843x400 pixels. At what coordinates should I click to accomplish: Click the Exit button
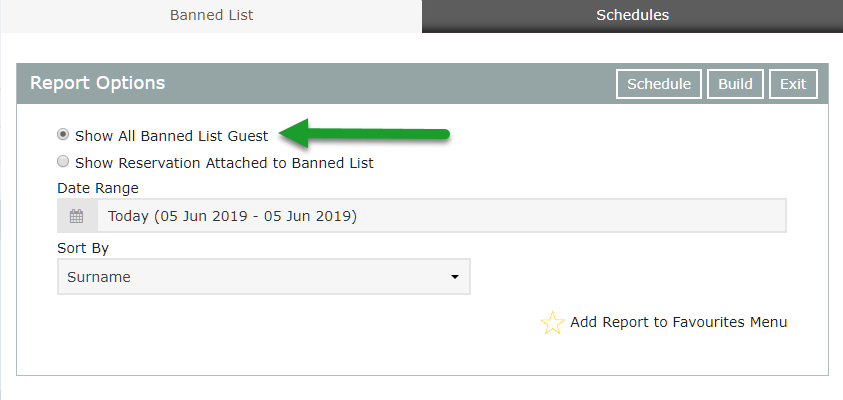pyautogui.click(x=793, y=84)
